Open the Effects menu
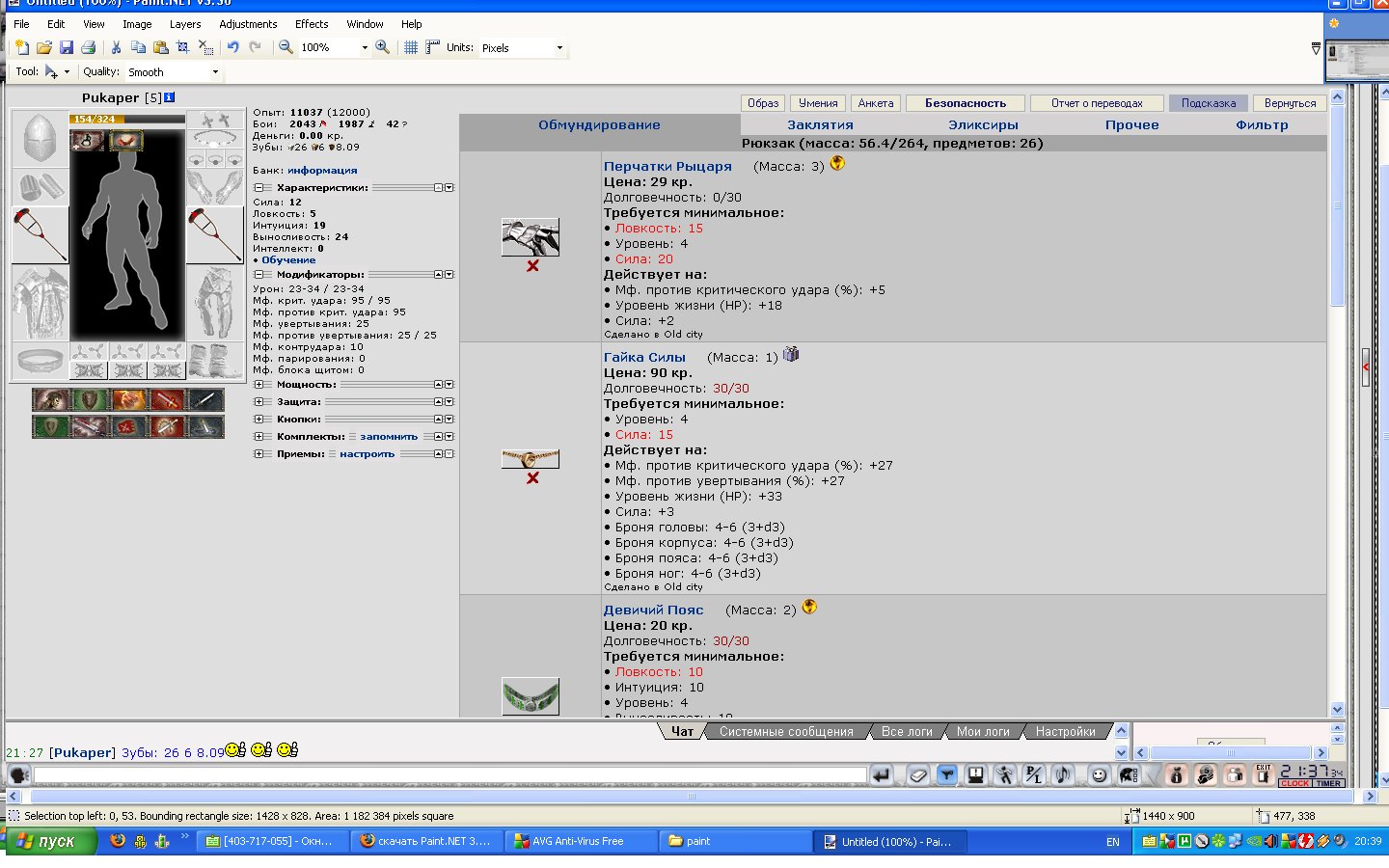 312,24
